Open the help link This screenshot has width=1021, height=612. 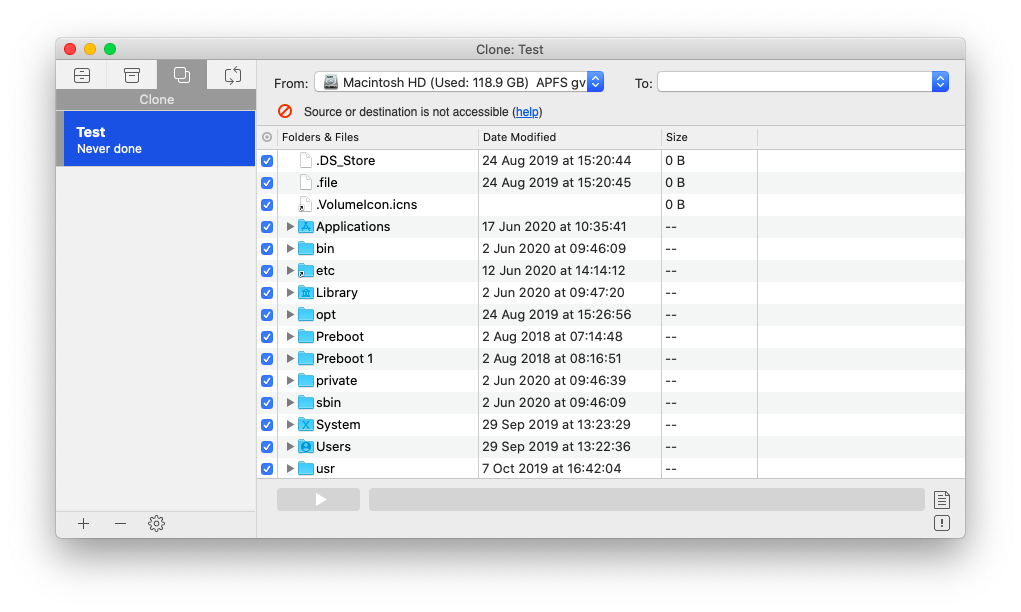(x=527, y=112)
